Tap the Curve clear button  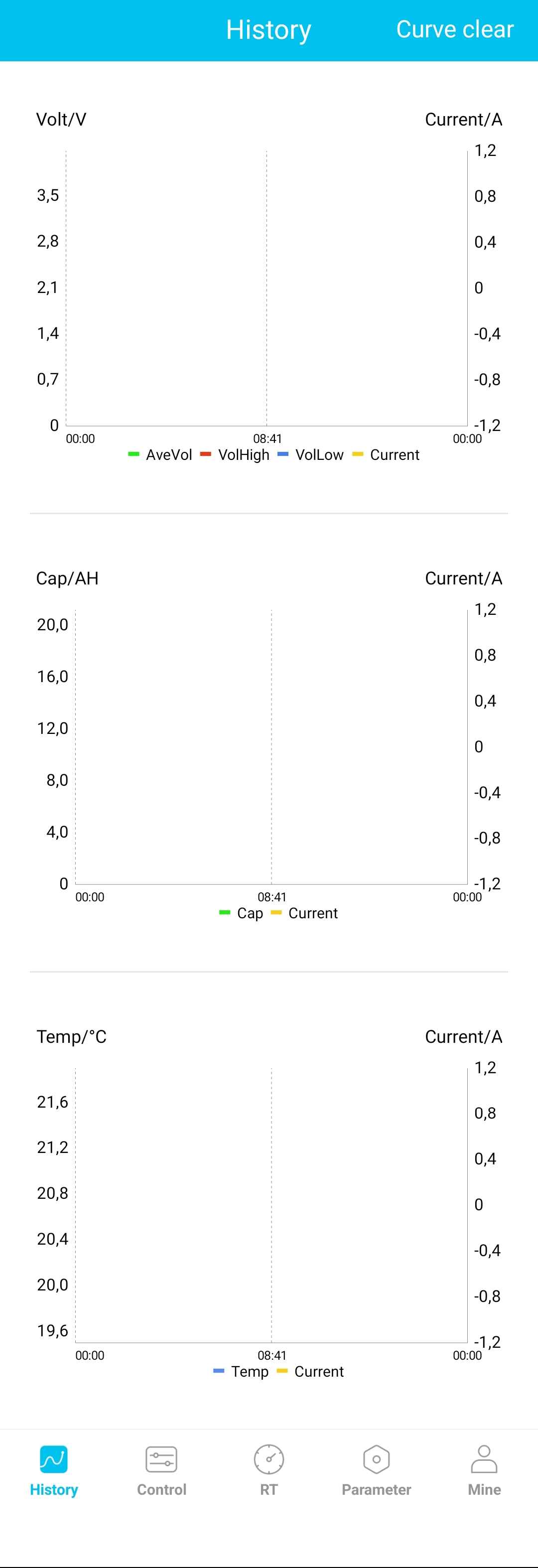(x=455, y=29)
